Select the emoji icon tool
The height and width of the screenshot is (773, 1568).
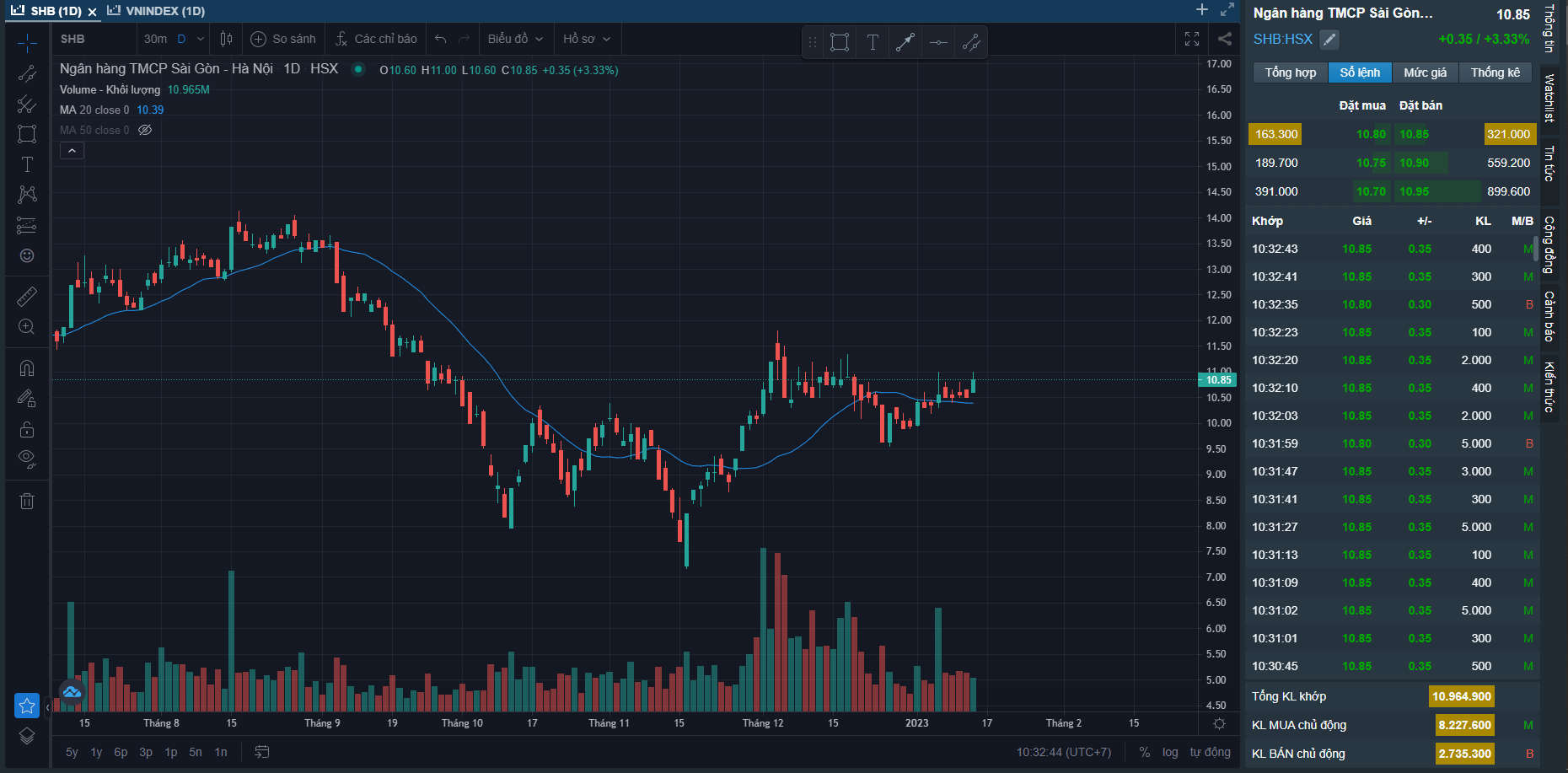pos(27,255)
